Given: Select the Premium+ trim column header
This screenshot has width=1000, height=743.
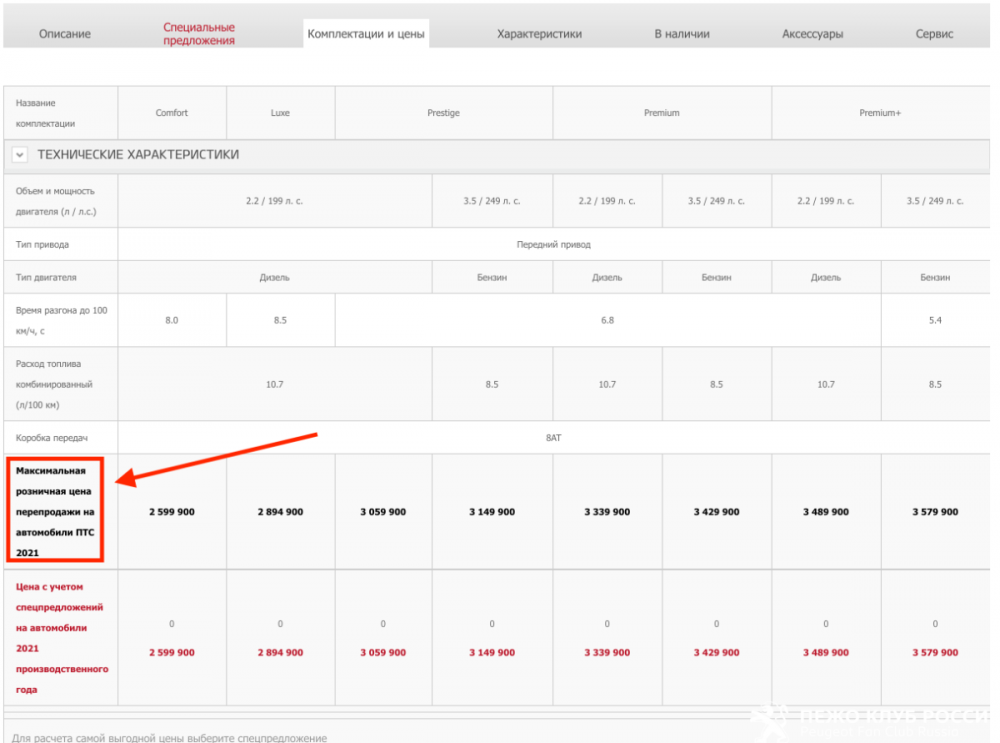Looking at the screenshot, I should coord(880,113).
